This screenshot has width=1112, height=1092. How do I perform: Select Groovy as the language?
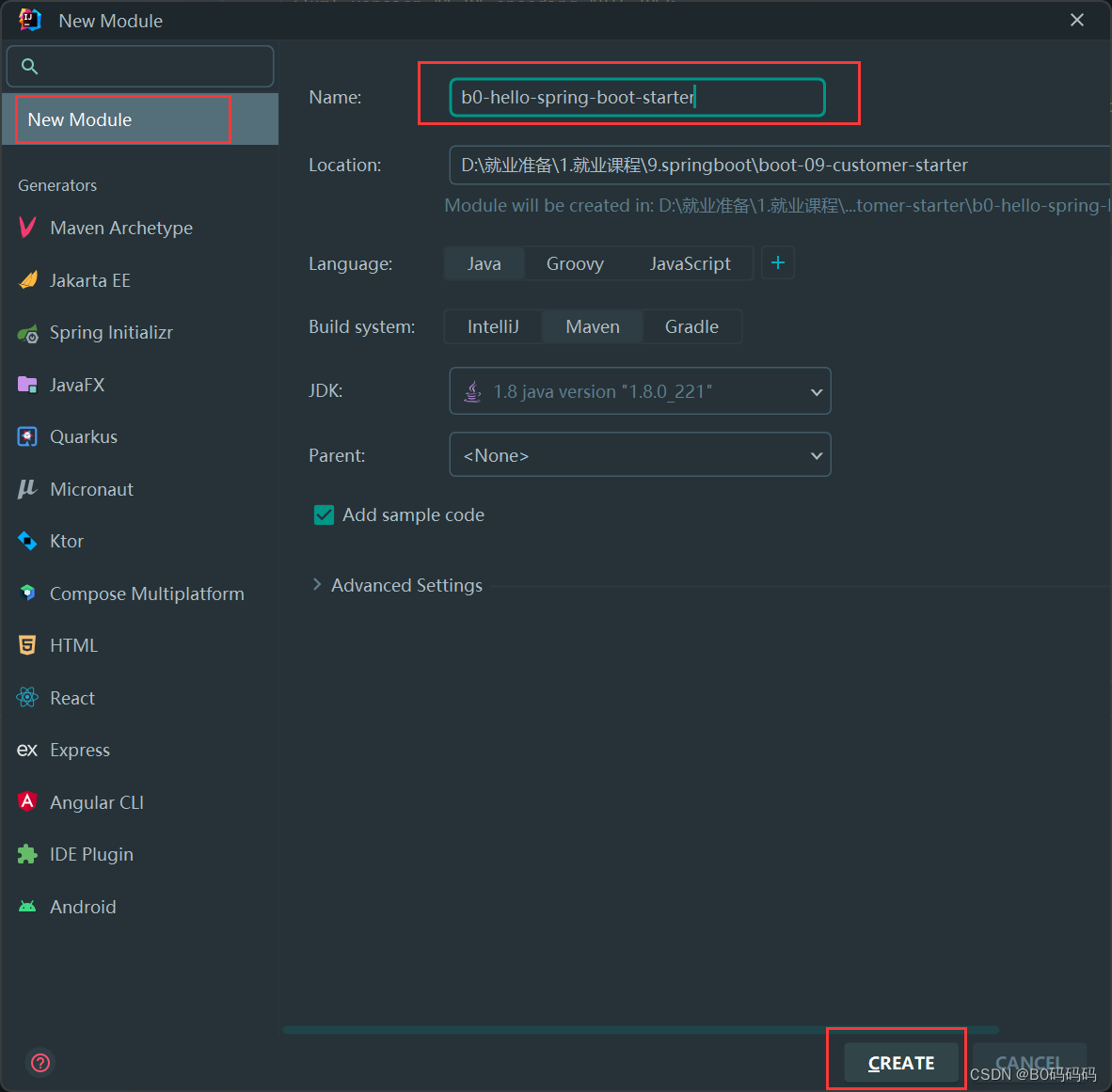[575, 263]
